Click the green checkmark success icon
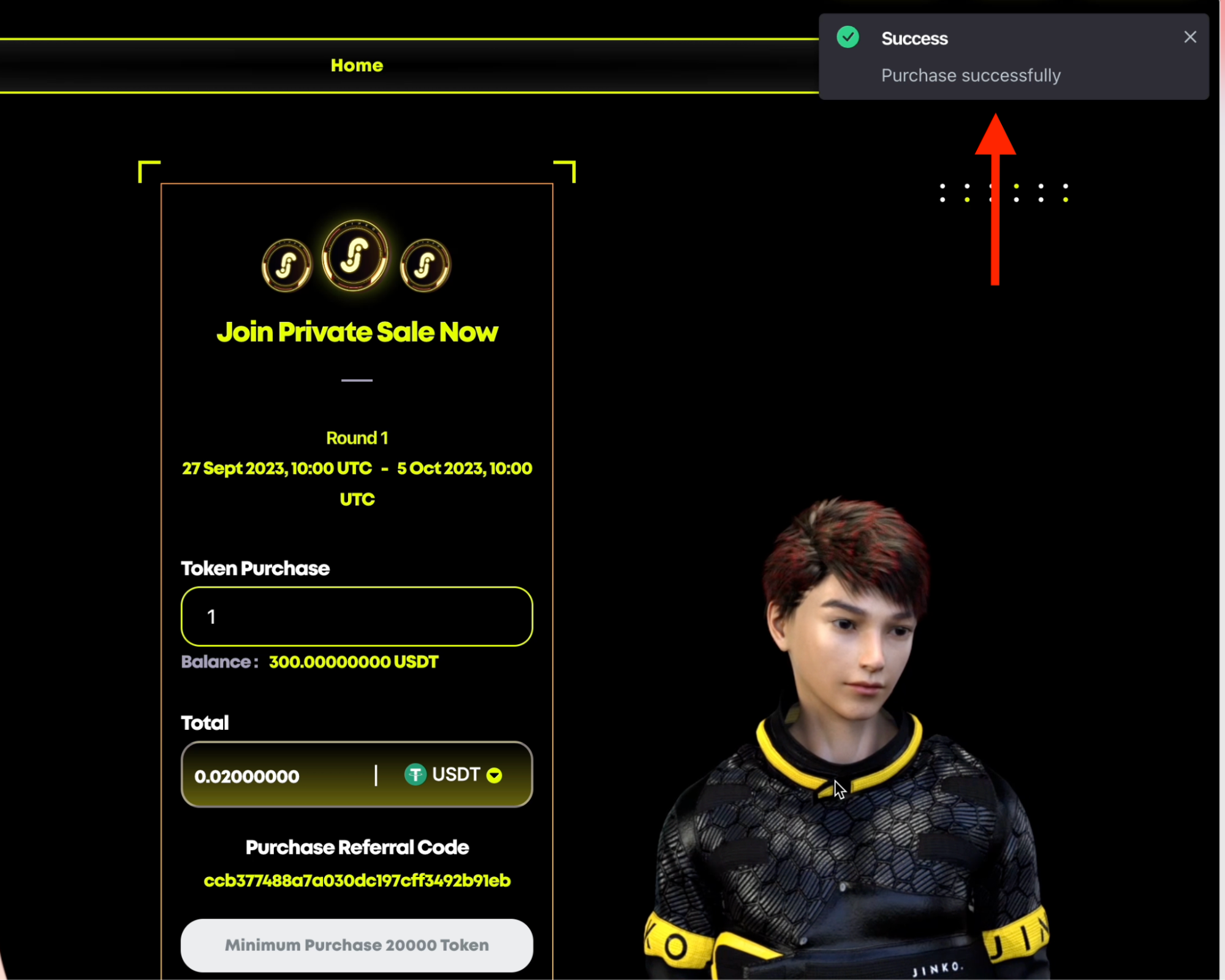The image size is (1225, 980). point(849,37)
